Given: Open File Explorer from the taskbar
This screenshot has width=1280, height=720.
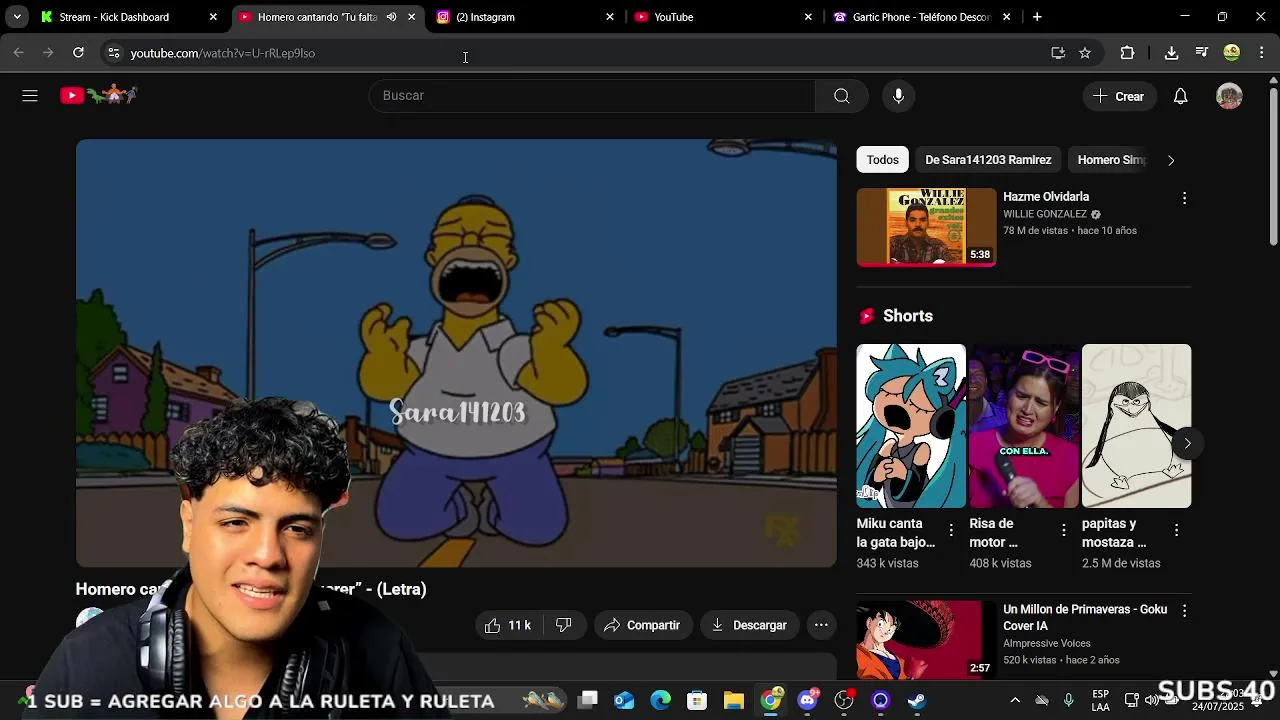Looking at the screenshot, I should [x=733, y=700].
